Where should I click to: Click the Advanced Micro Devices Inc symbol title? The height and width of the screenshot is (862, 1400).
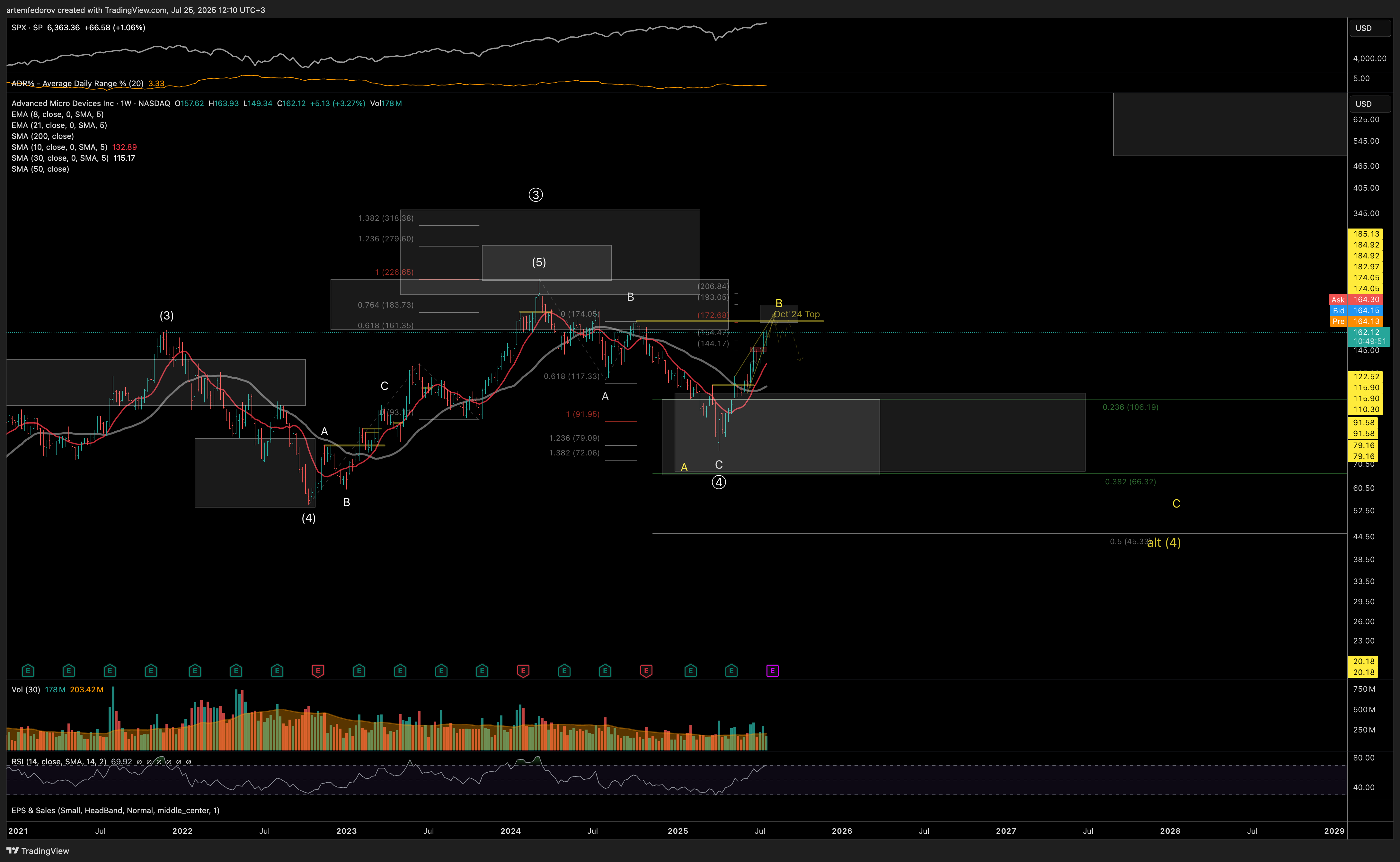pos(63,103)
